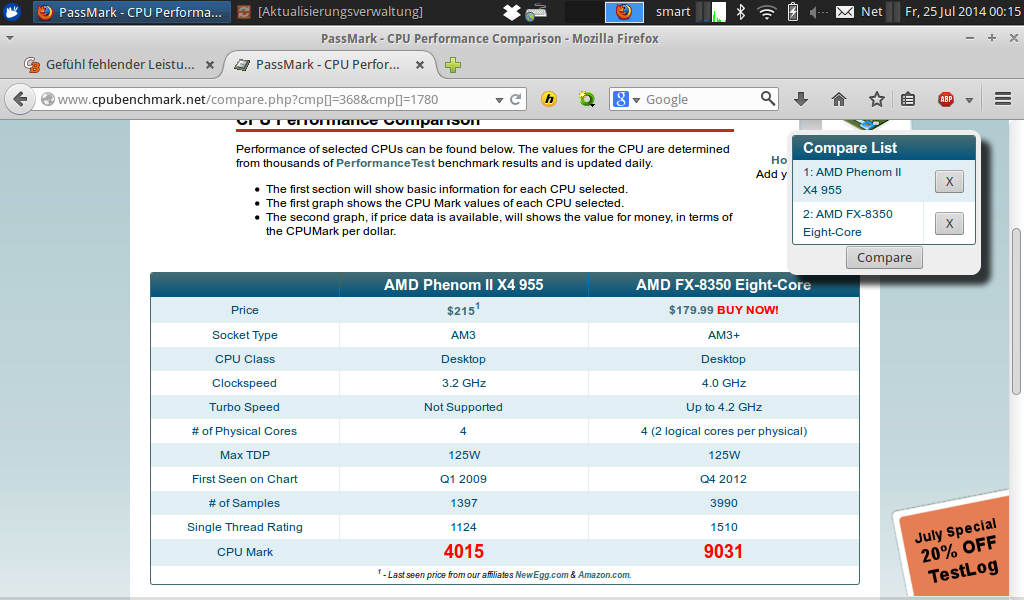The image size is (1024, 600).
Task: Open the Firefox hamburger menu
Action: tap(1003, 99)
